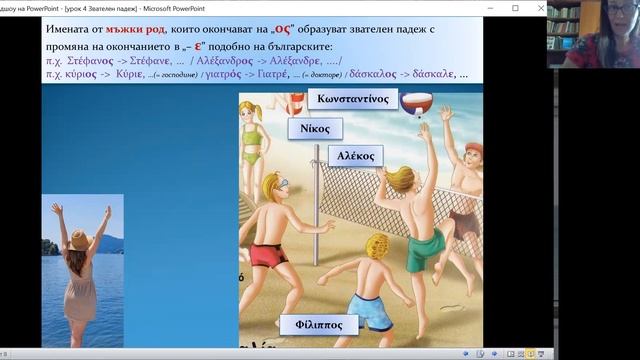Click the Κωνσταντίνος name label
The height and width of the screenshot is (360, 640).
353,99
